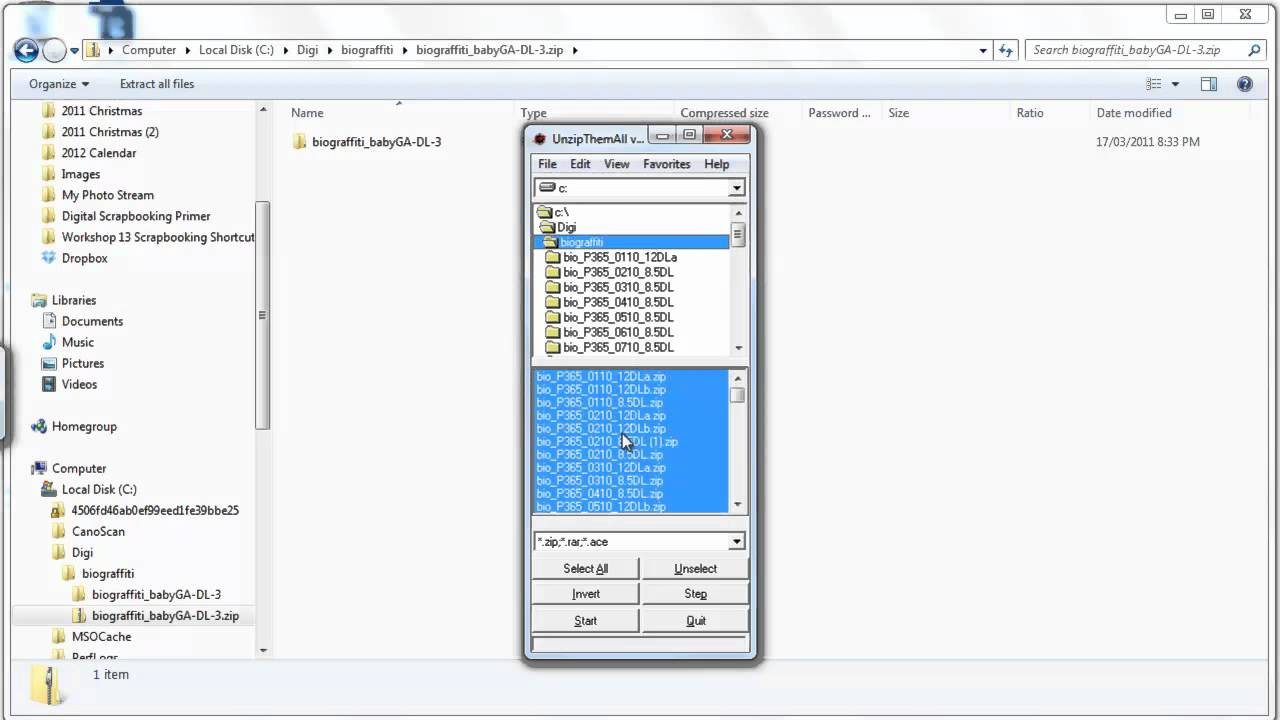
Task: Click the Back navigation arrow in Explorer
Action: coord(27,50)
